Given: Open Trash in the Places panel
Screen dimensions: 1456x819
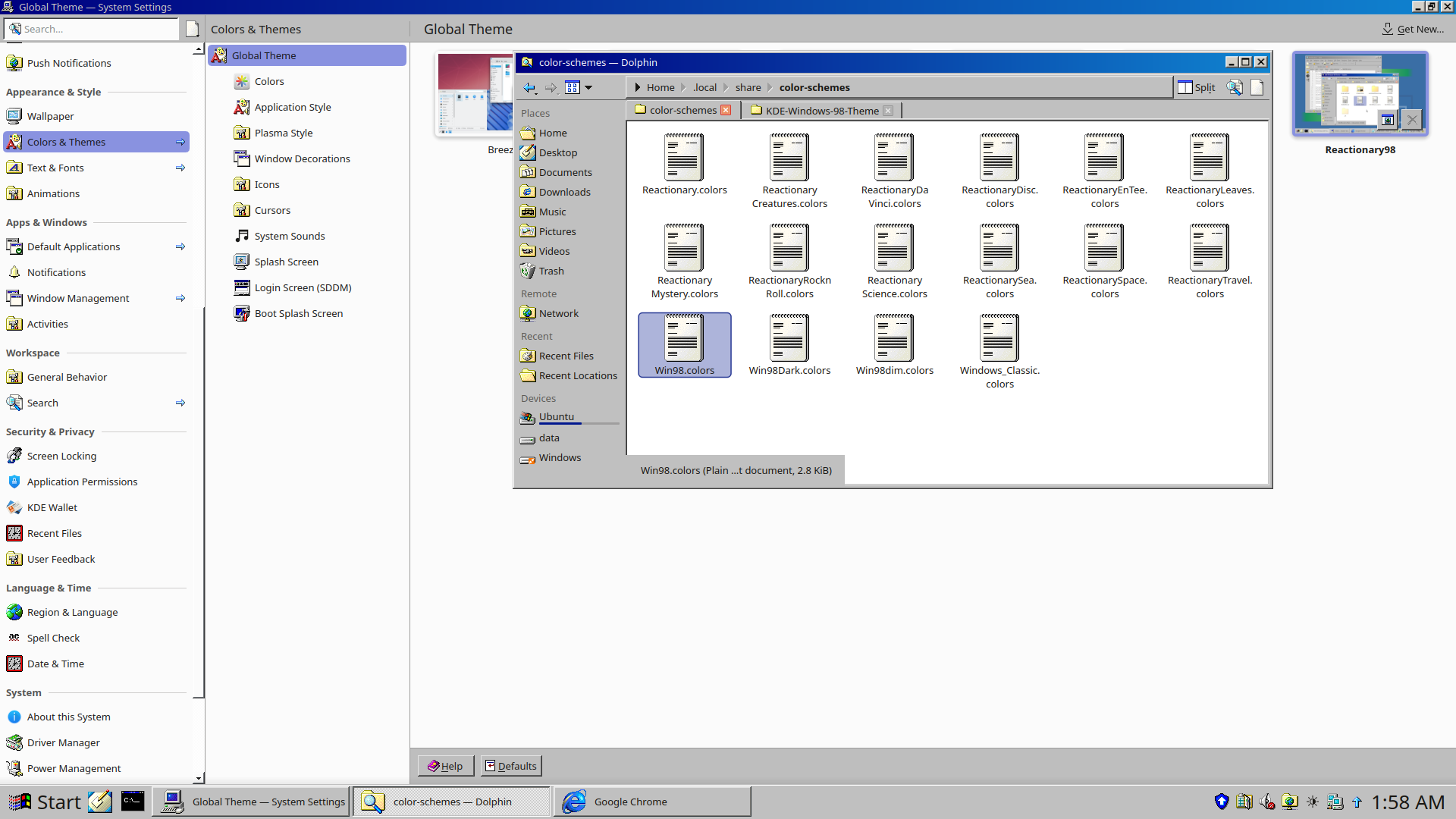Looking at the screenshot, I should pyautogui.click(x=551, y=271).
